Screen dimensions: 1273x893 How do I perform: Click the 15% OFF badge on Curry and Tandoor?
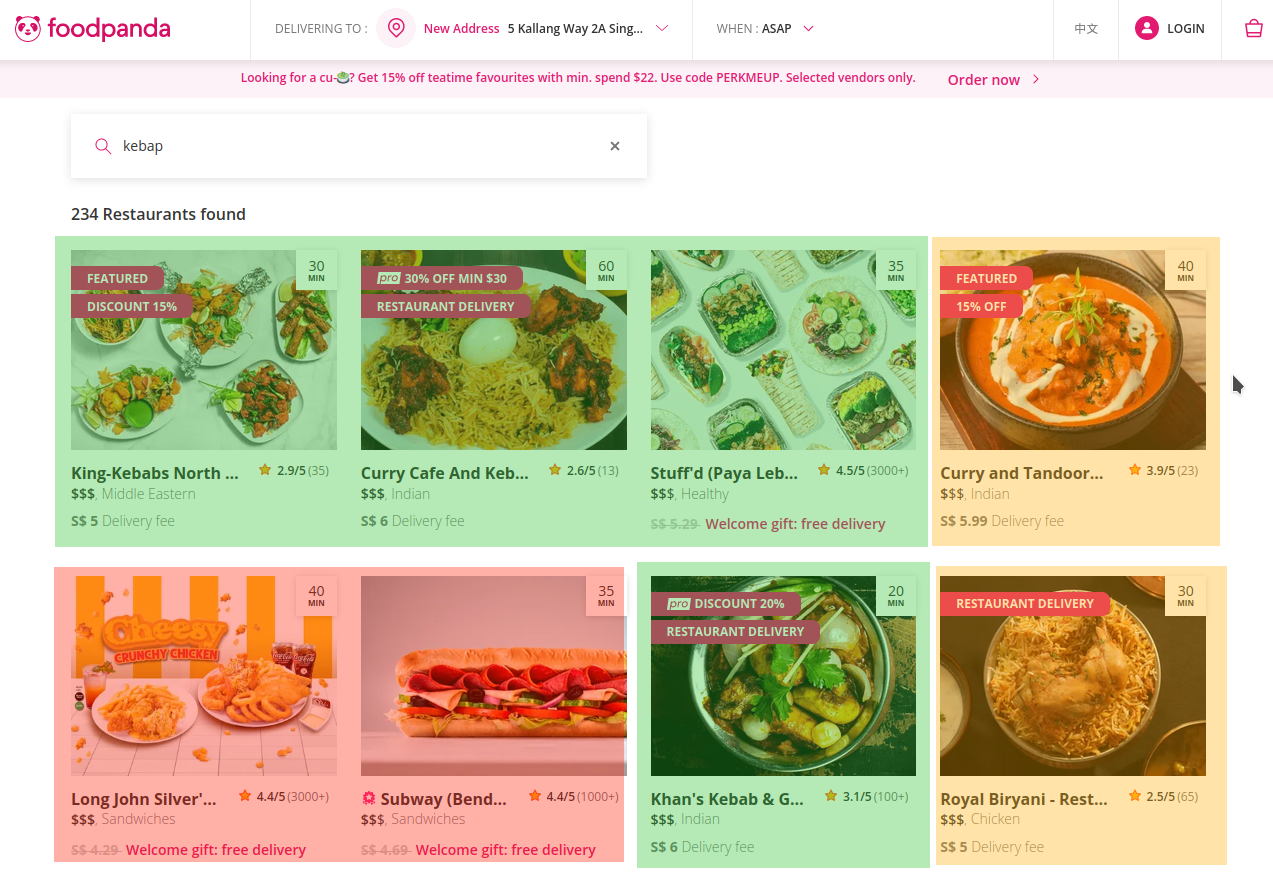click(981, 307)
